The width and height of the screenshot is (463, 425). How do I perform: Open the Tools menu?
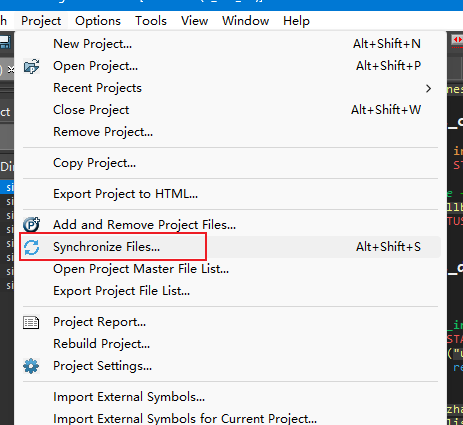click(151, 21)
